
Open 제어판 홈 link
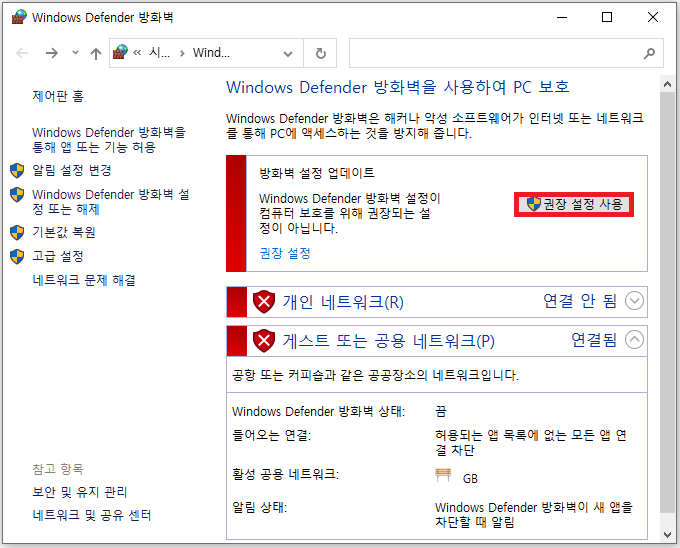(x=58, y=96)
